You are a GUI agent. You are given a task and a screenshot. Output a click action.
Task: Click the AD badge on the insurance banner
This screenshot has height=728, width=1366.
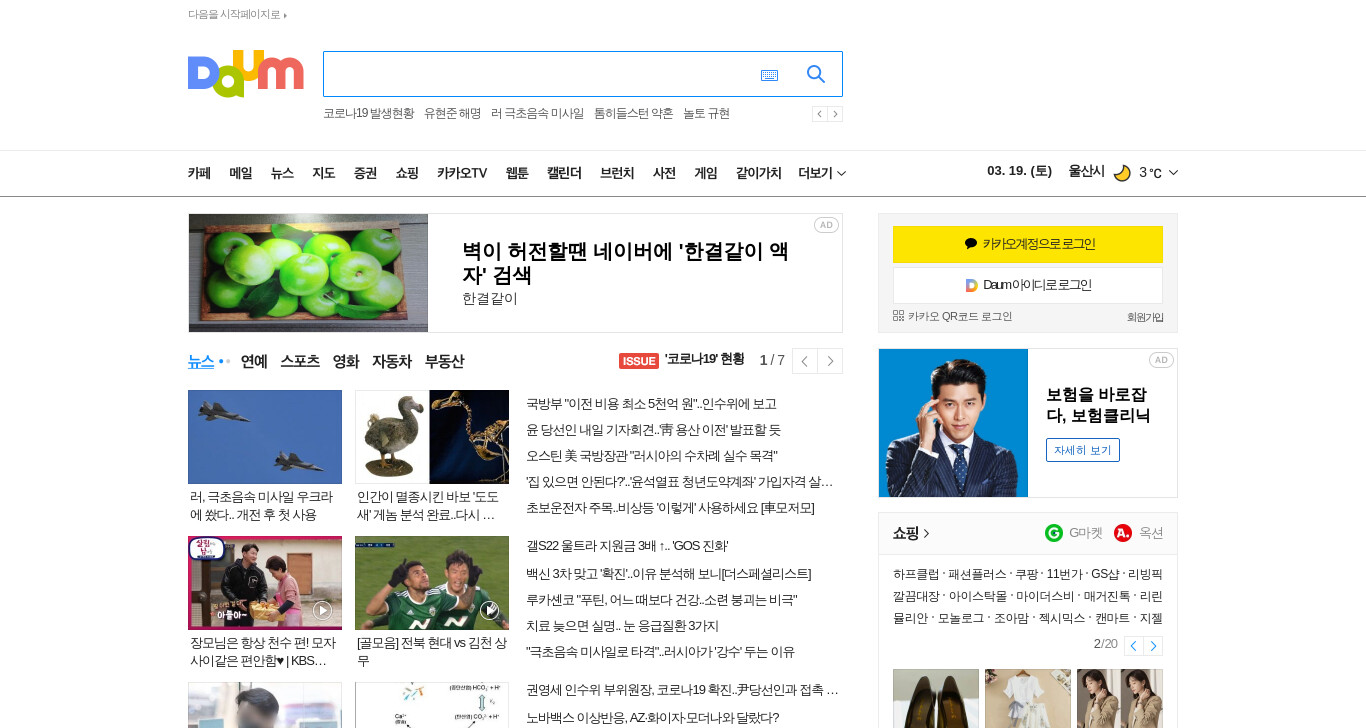[x=1161, y=360]
